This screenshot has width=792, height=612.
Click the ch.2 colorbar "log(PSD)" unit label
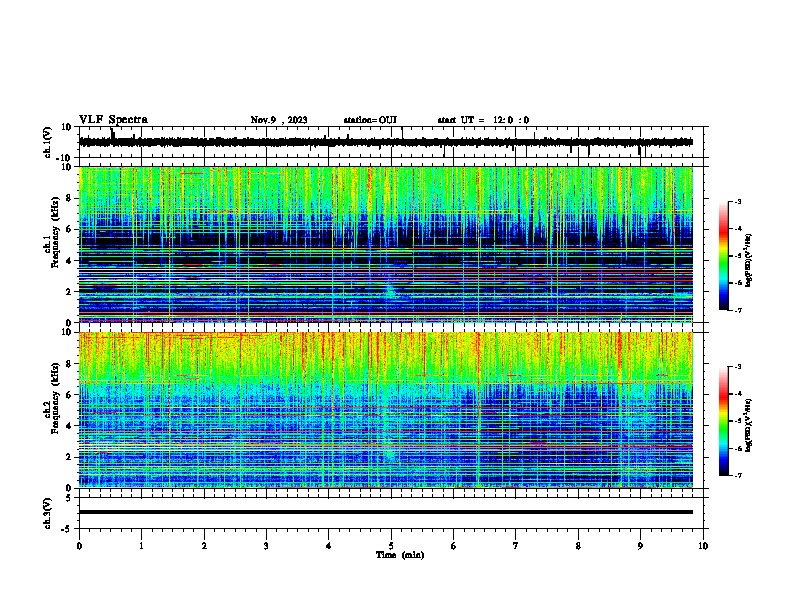(x=749, y=425)
